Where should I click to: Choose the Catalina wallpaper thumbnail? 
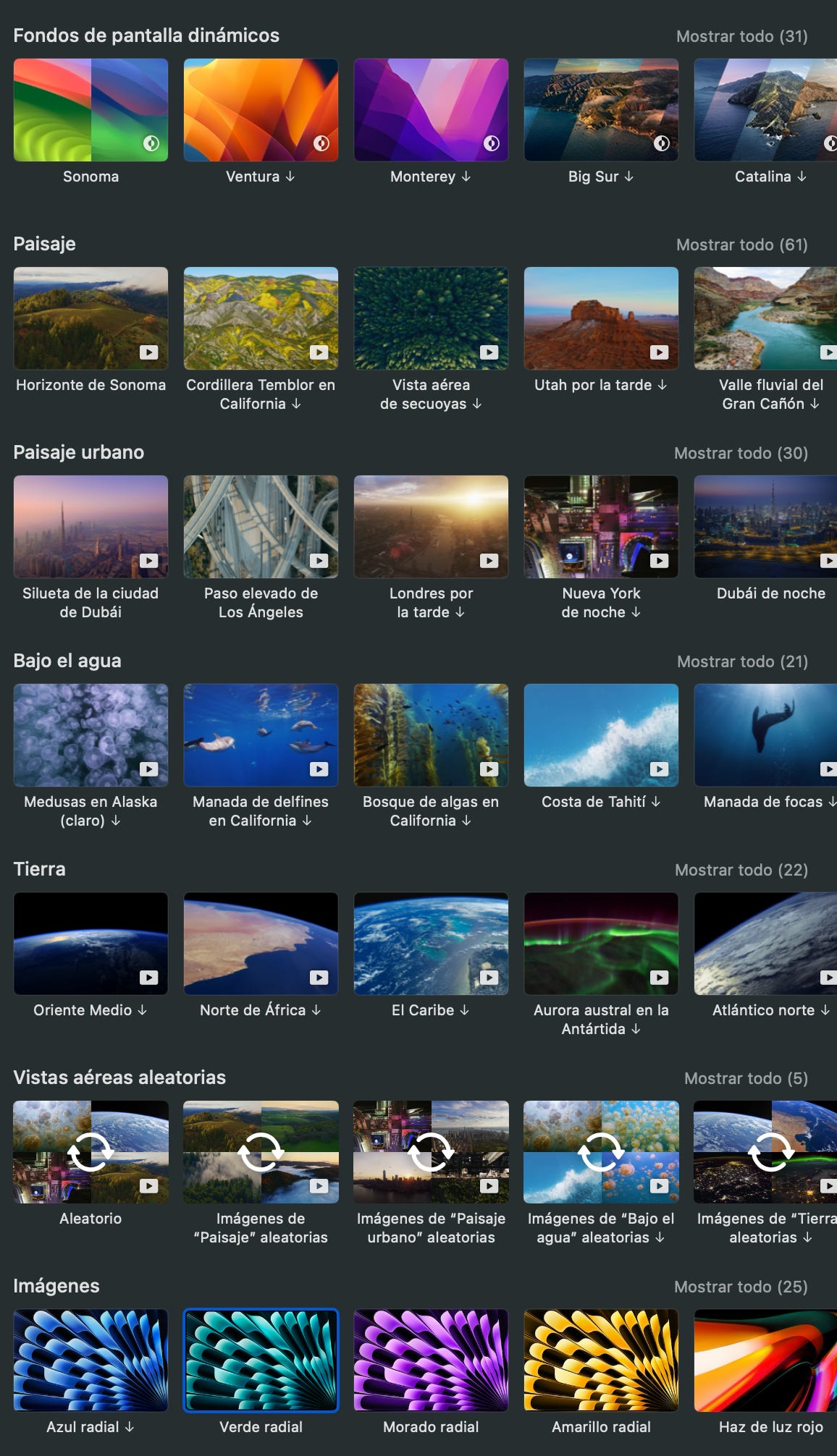tap(765, 110)
